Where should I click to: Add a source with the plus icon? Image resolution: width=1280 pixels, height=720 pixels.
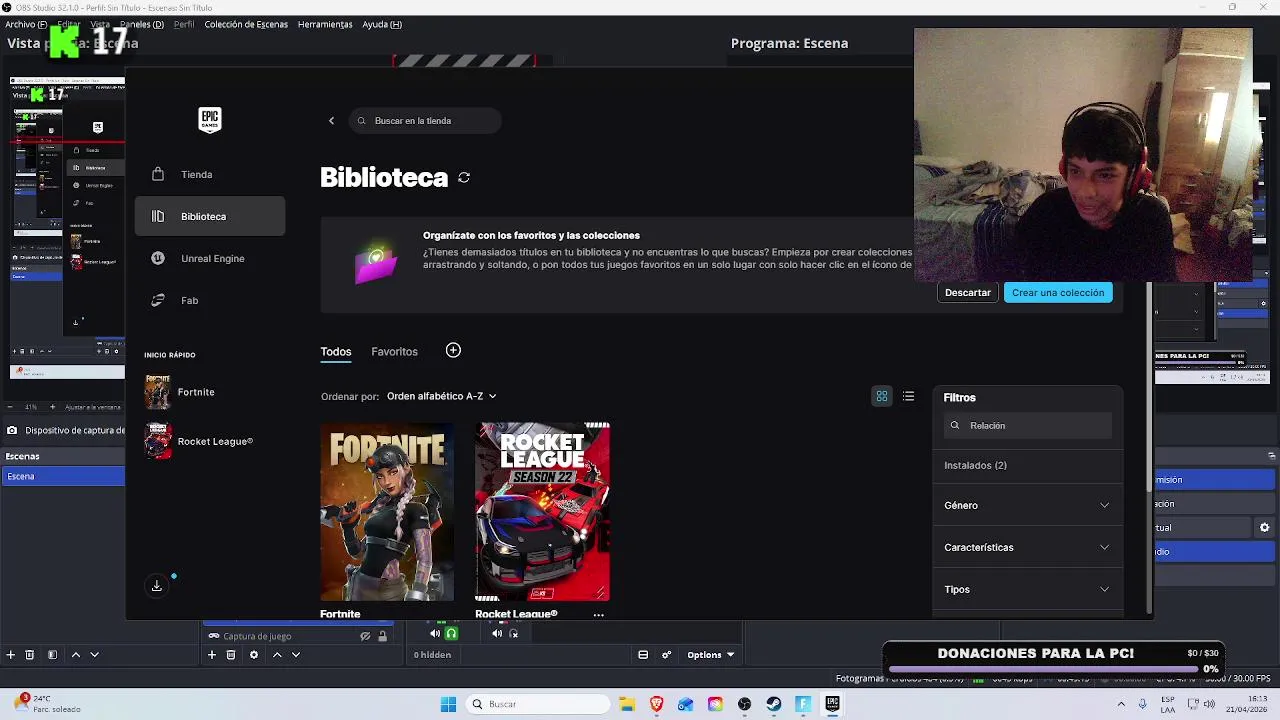point(212,655)
